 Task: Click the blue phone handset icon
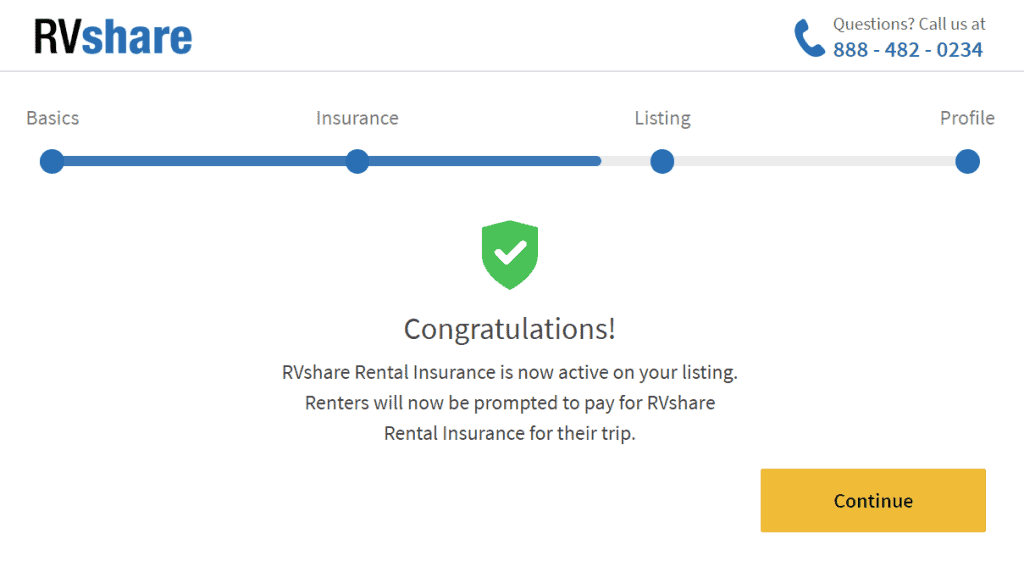tap(809, 38)
